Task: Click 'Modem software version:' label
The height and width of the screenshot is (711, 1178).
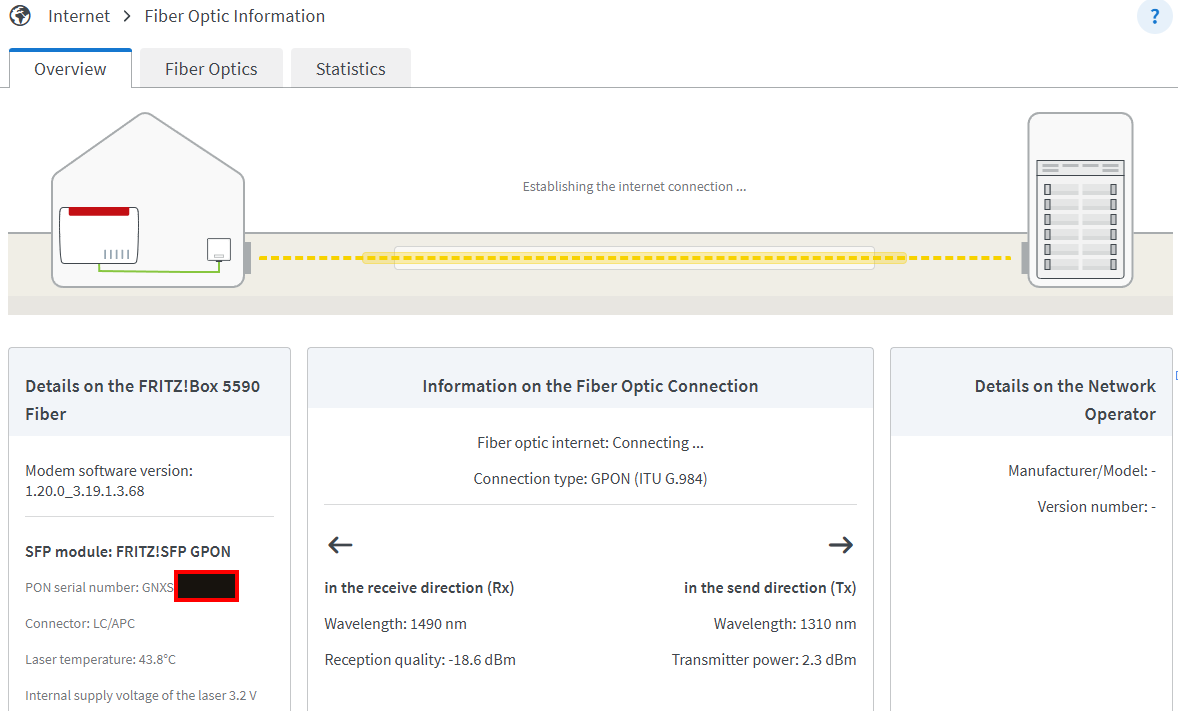Action: click(109, 470)
